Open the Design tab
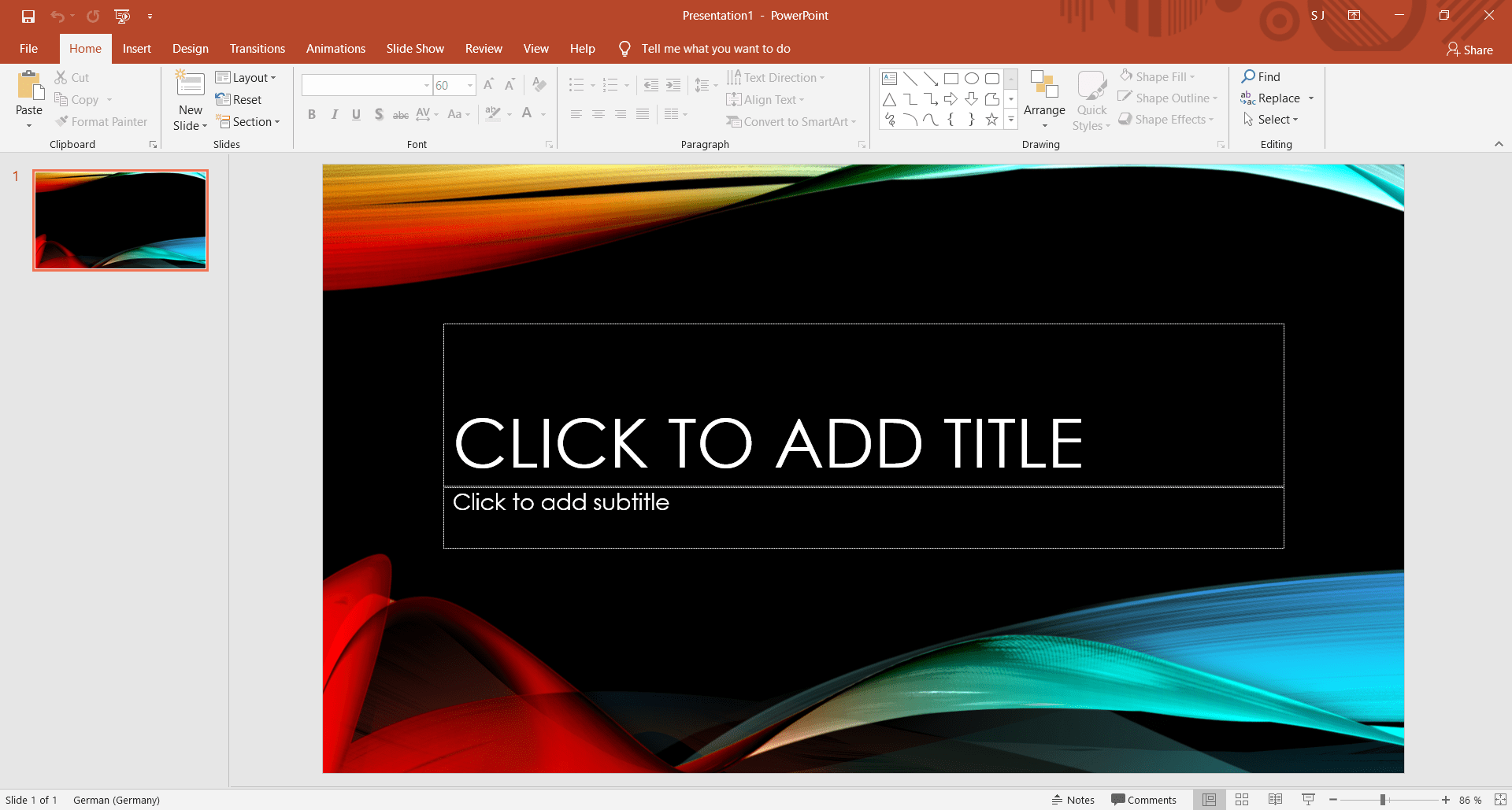 point(190,48)
